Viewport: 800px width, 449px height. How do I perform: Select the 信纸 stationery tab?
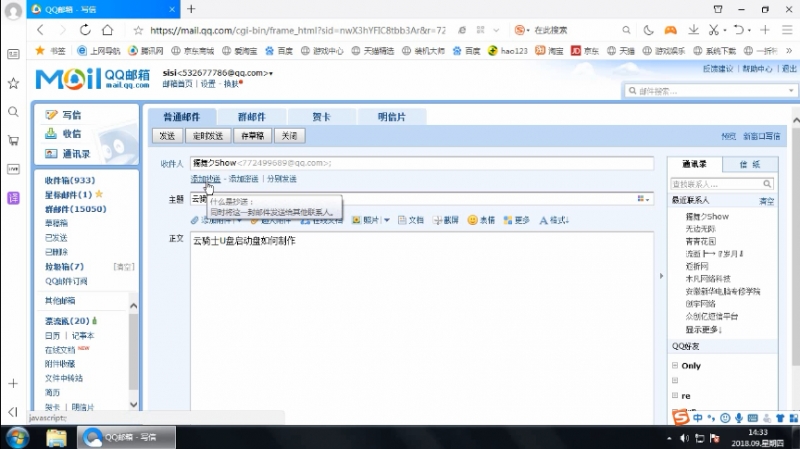coord(749,164)
